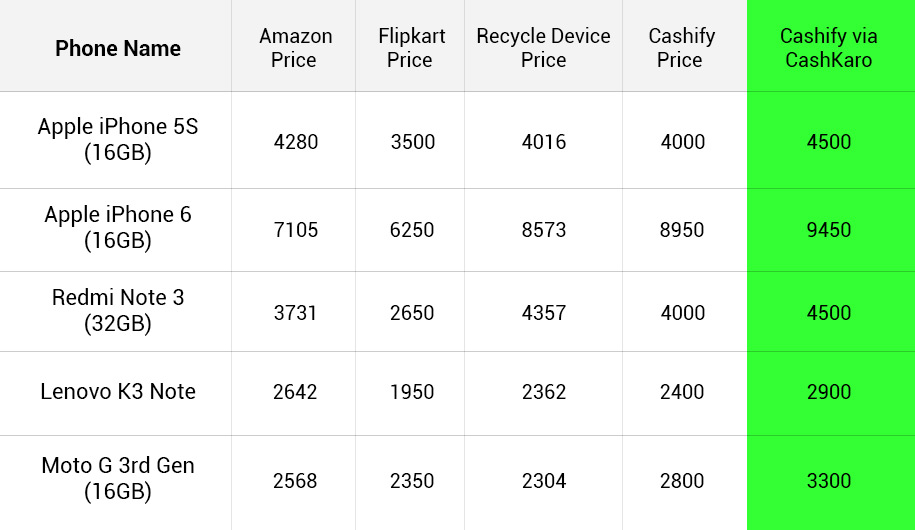Select the green cell showing 2900
915x530 pixels.
tap(829, 392)
